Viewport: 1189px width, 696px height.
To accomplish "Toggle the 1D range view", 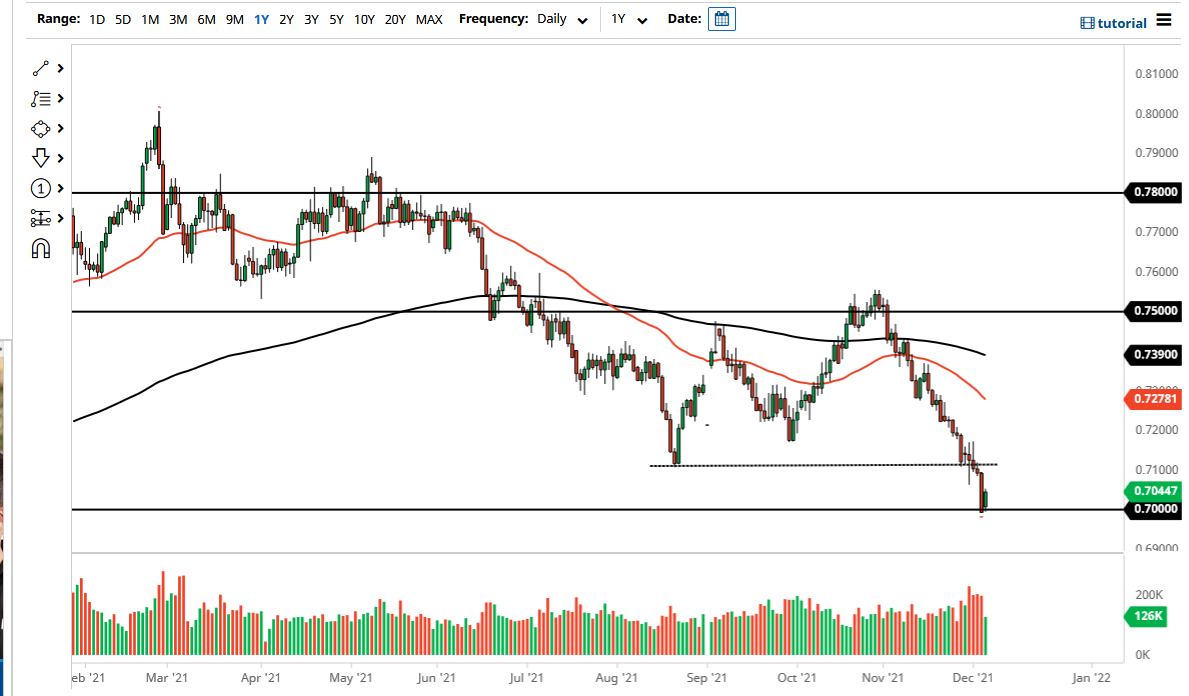I will [x=97, y=19].
